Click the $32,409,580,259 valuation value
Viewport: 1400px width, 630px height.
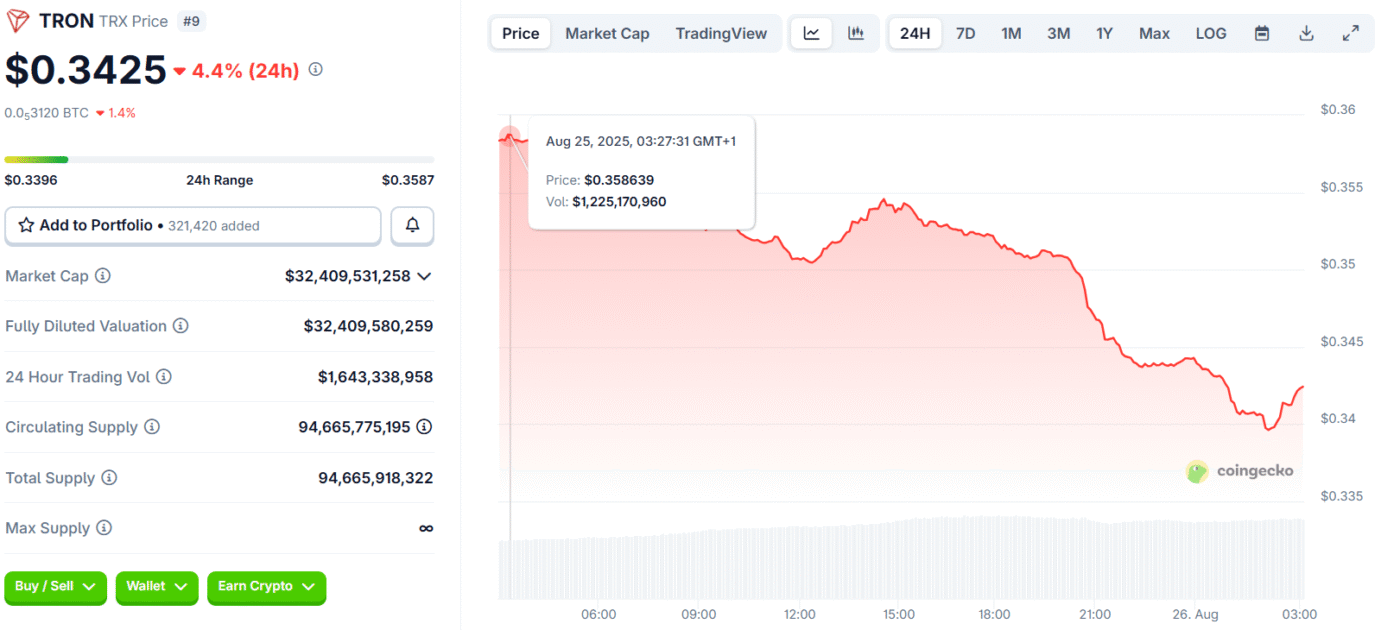tap(369, 326)
